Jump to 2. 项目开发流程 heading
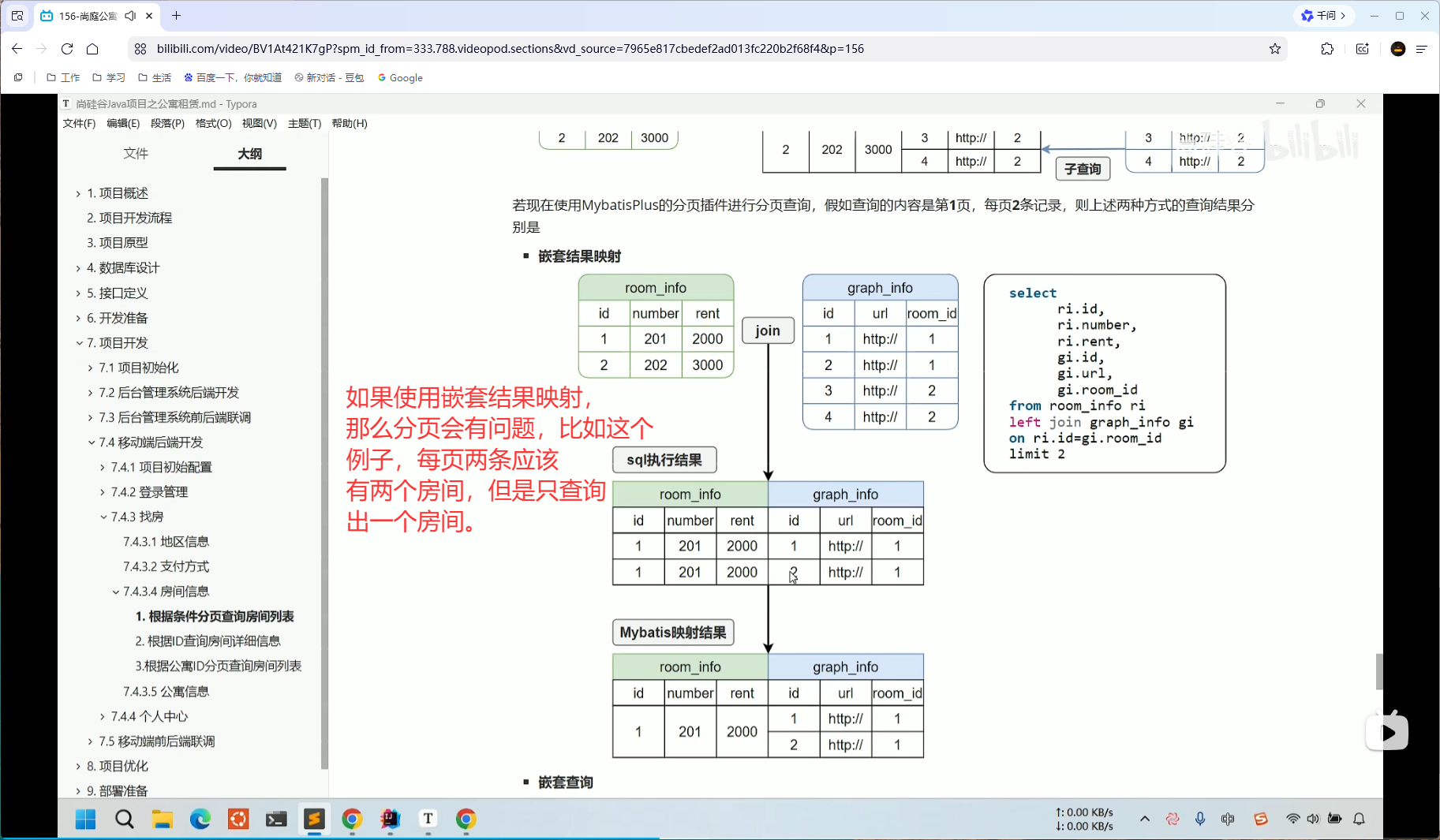Image resolution: width=1440 pixels, height=840 pixels. click(x=129, y=218)
